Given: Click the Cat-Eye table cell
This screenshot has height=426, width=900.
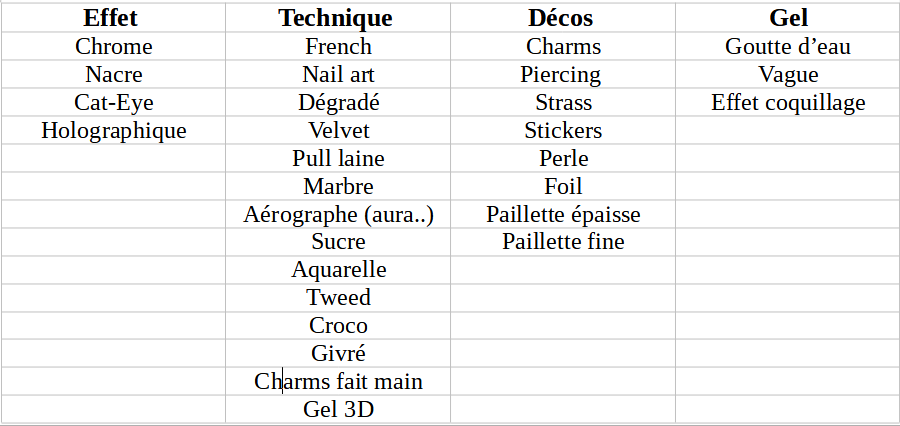Looking at the screenshot, I should [x=114, y=103].
